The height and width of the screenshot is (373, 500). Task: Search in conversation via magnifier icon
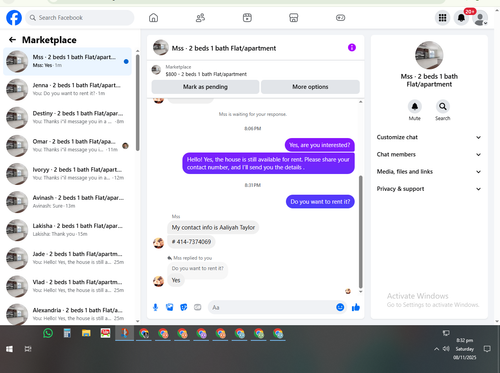point(443,107)
